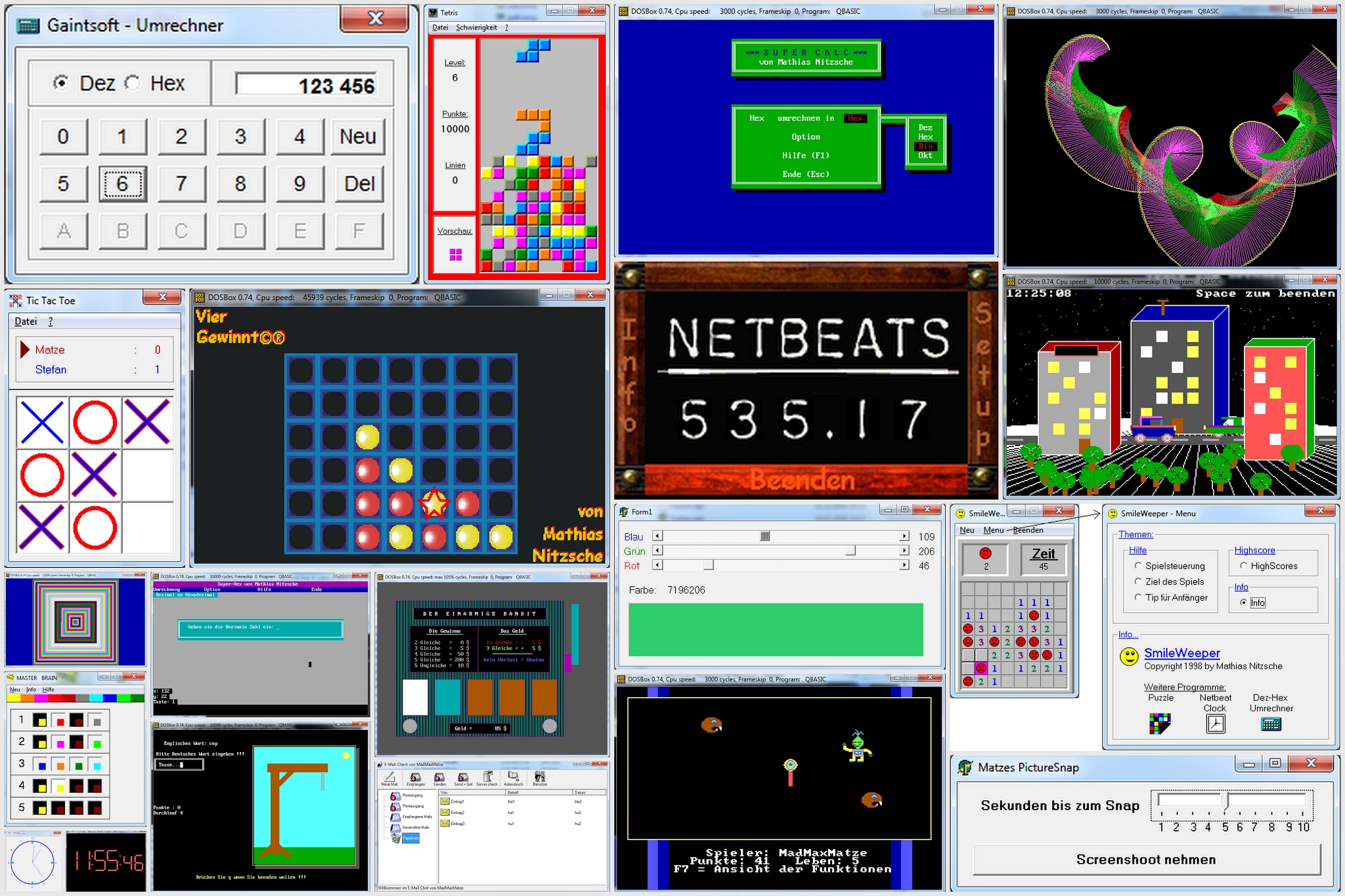Open Neue Mail in the E-Mail-Client

[x=389, y=778]
